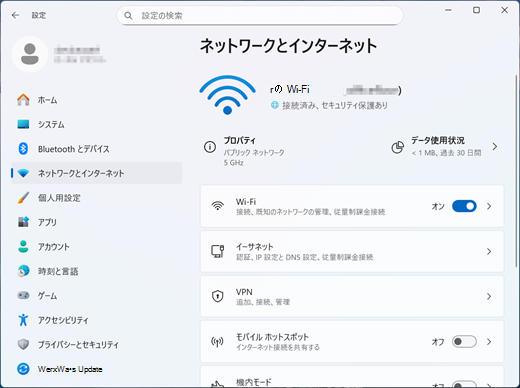This screenshot has width=520, height=388.
Task: Open the mobile hotspot row chevron
Action: [x=489, y=342]
